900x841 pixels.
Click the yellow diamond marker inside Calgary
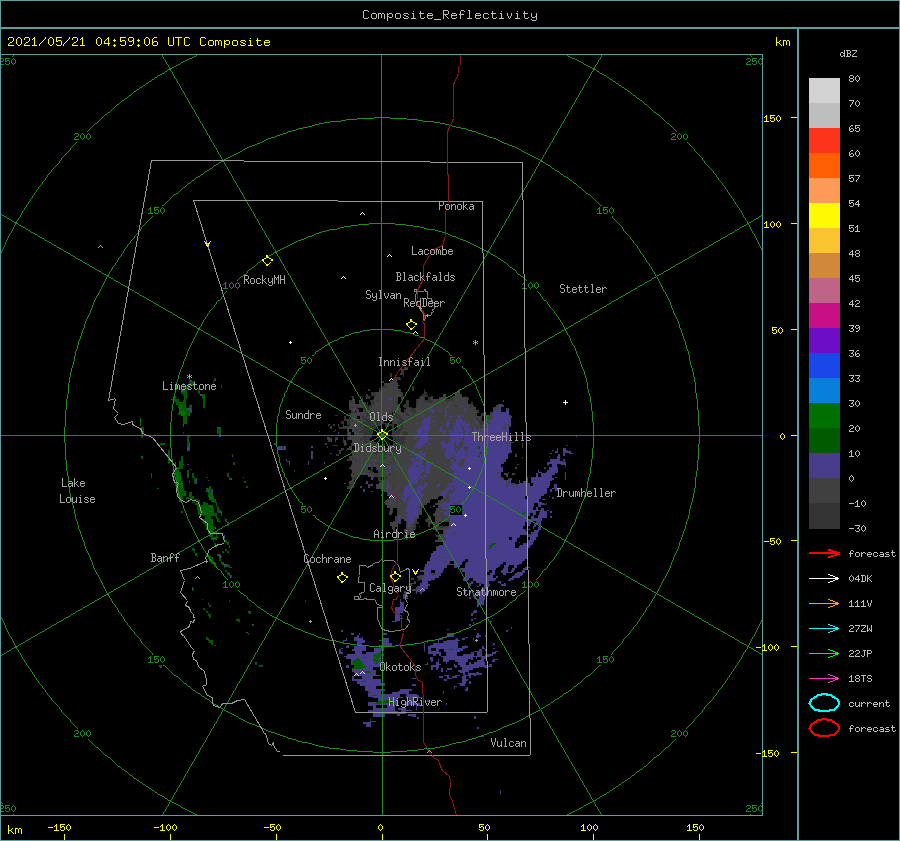(395, 576)
